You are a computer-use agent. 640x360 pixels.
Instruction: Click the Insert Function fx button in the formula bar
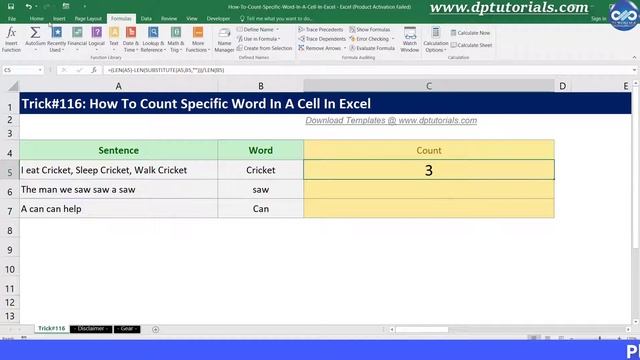(94, 70)
